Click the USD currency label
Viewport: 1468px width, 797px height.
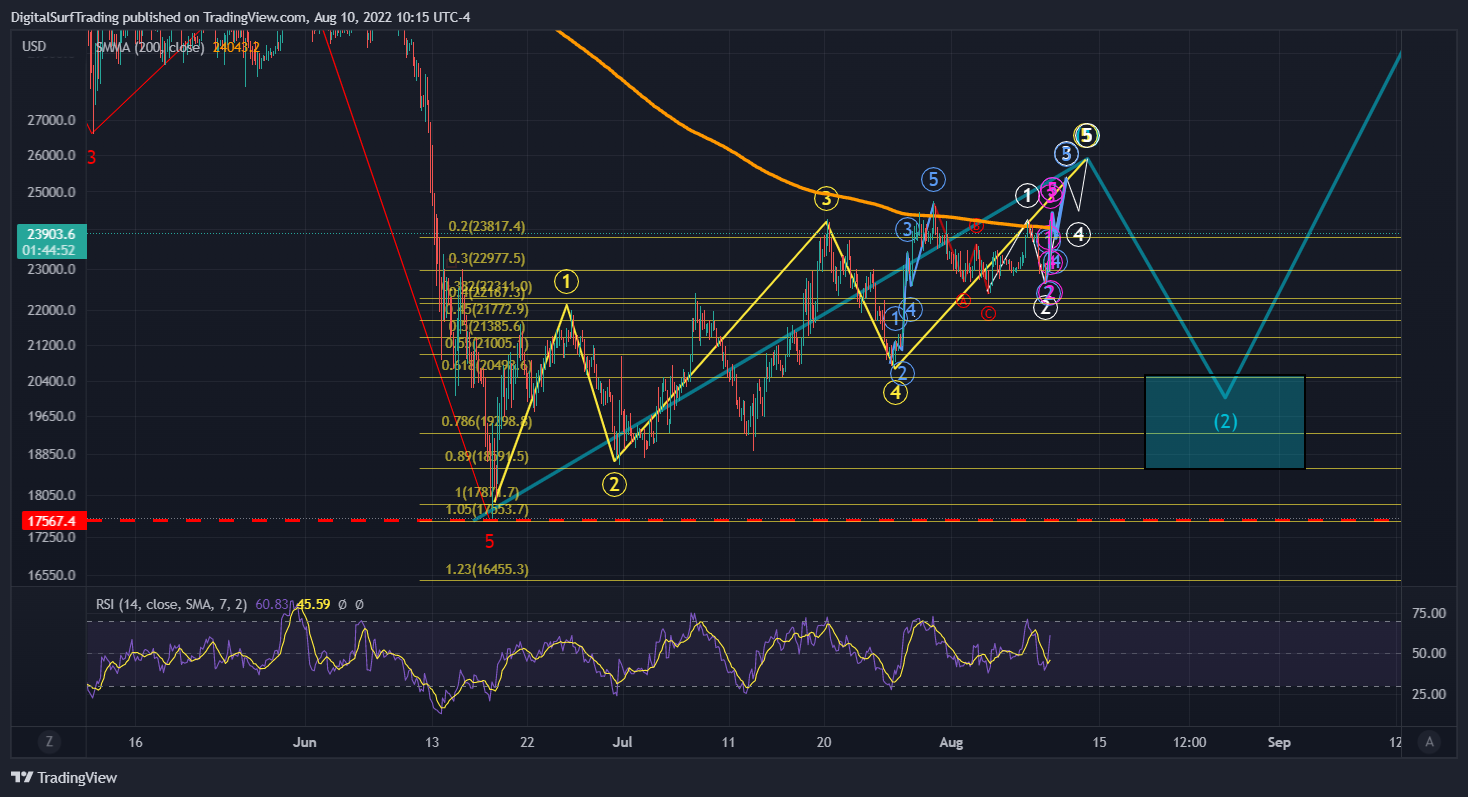tap(34, 46)
